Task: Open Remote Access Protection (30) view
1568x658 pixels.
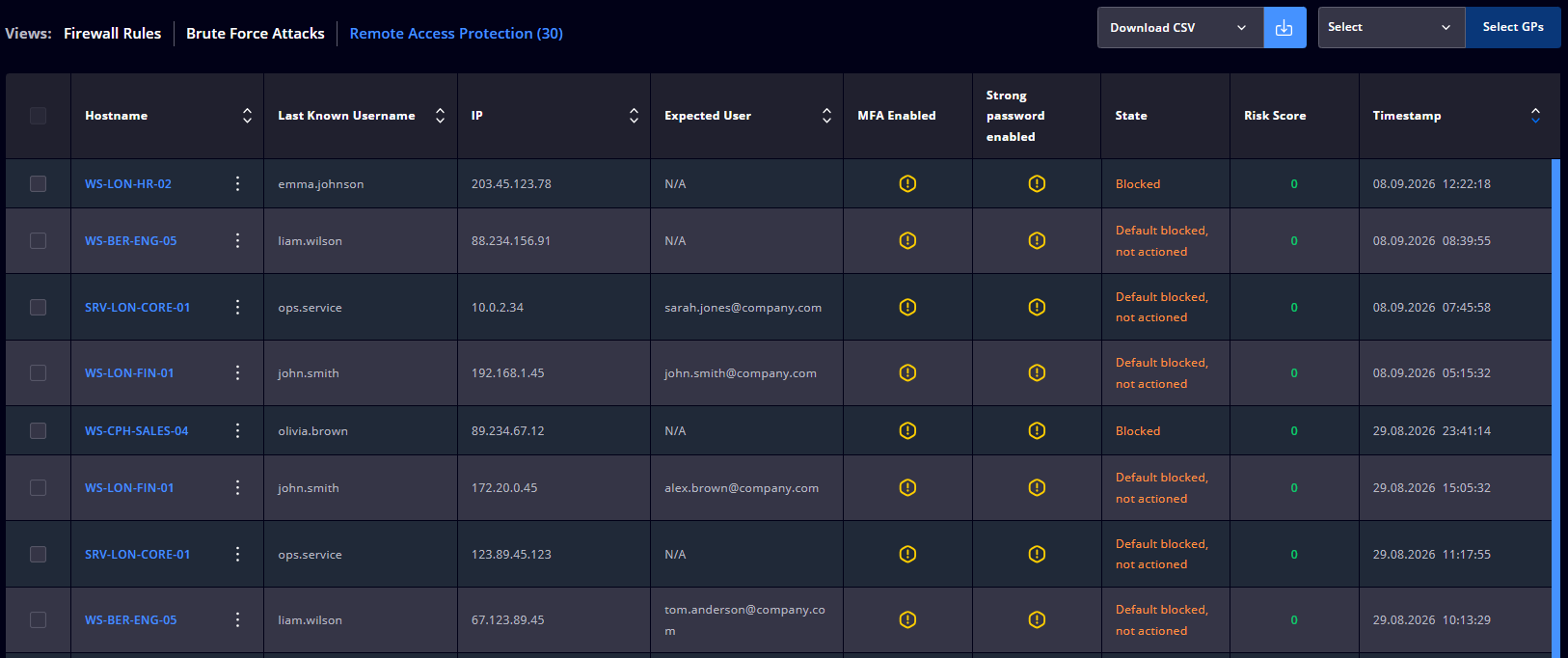Action: 456,33
